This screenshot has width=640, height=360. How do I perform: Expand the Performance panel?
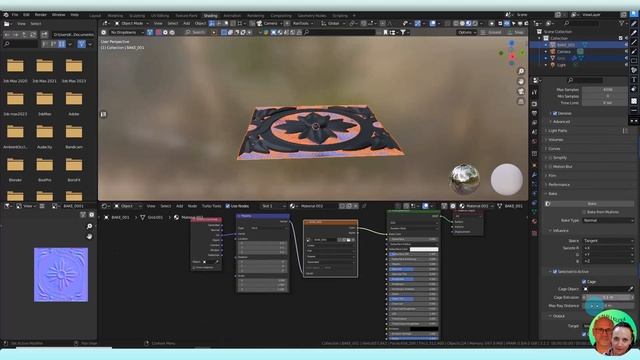pos(559,184)
